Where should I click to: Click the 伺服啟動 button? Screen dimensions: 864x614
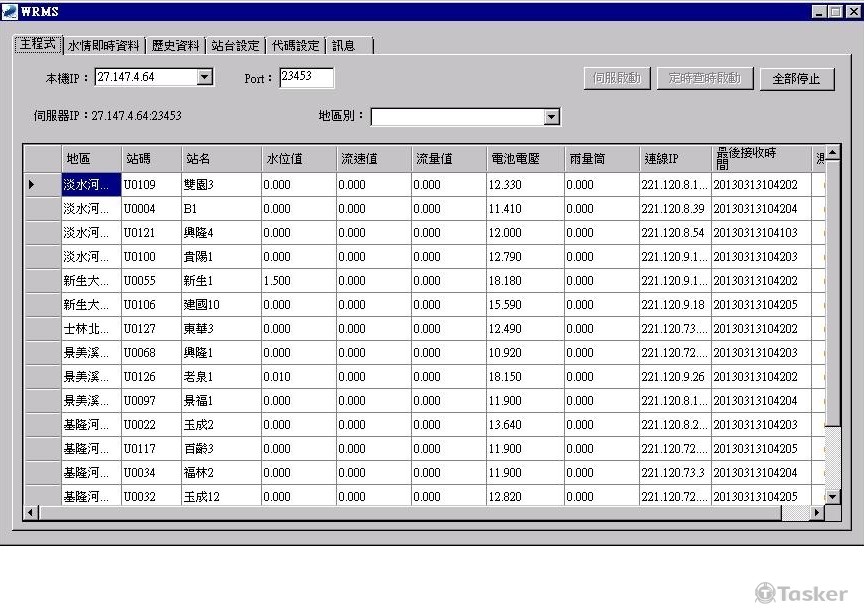point(617,78)
